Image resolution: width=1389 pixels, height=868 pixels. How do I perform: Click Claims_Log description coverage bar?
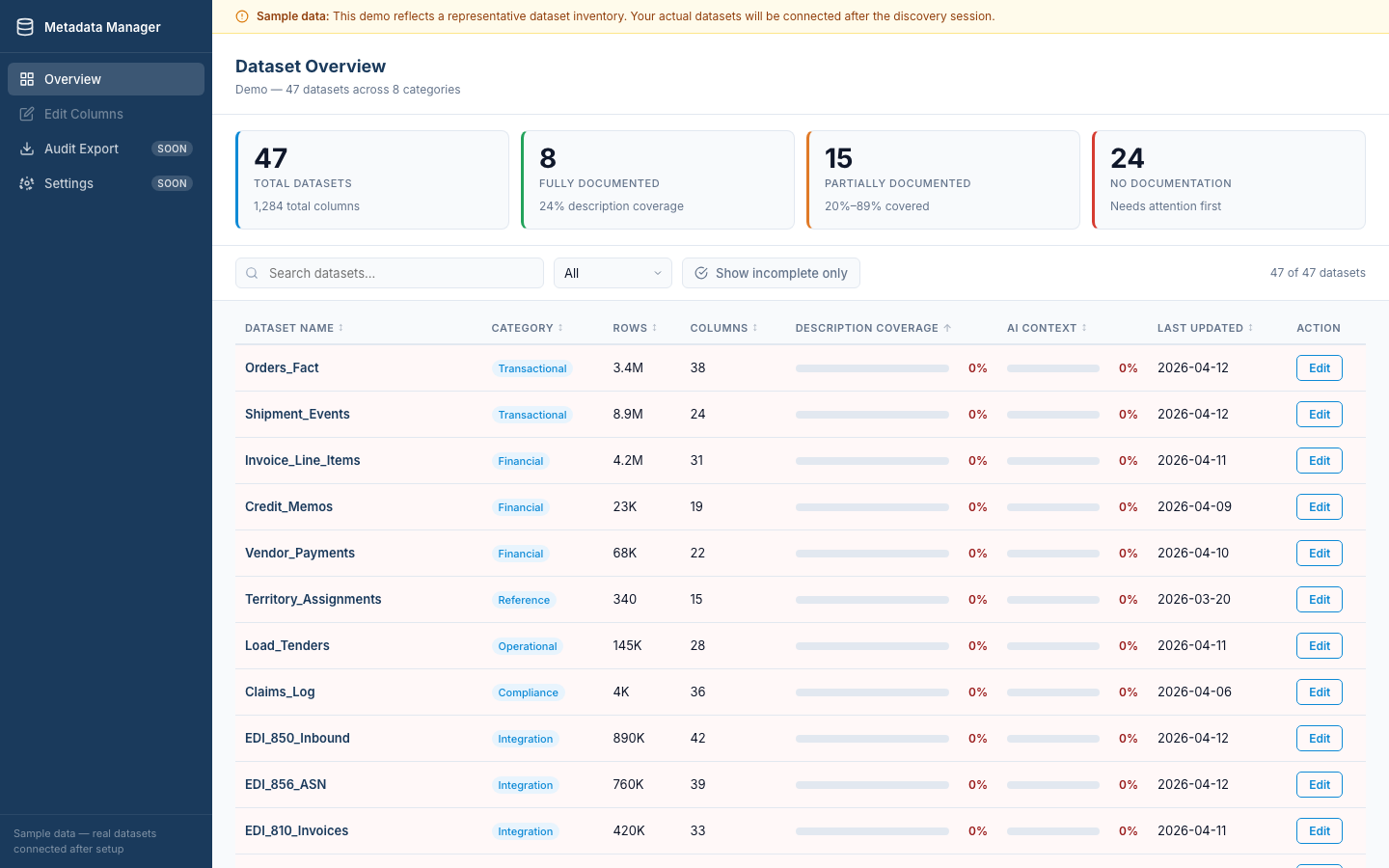(872, 692)
